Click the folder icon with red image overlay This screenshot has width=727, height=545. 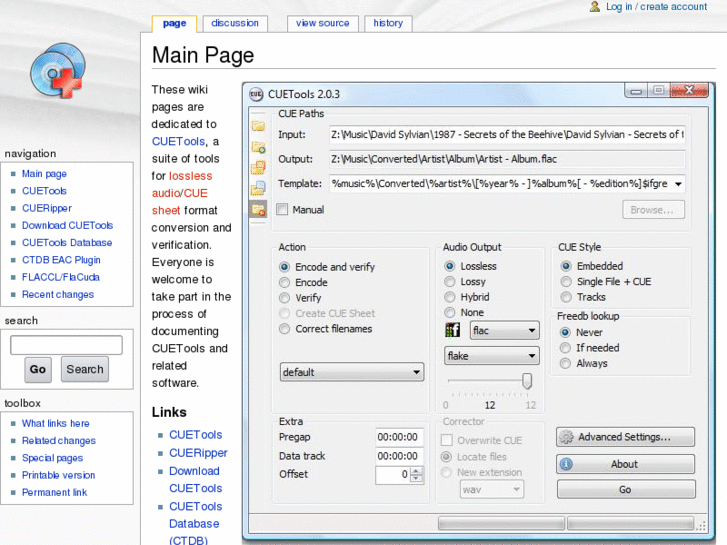(x=258, y=167)
